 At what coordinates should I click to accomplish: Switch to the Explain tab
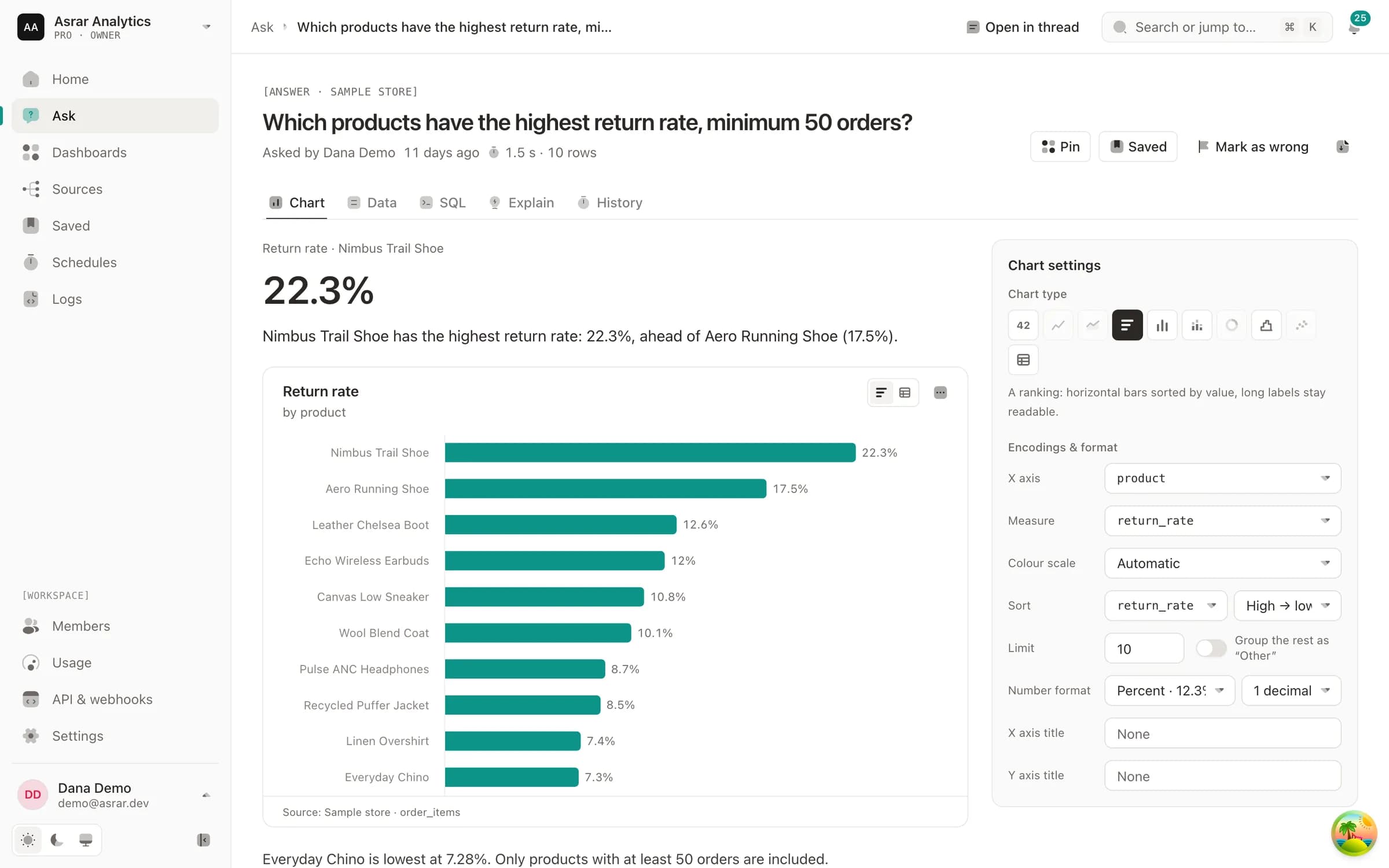[521, 203]
